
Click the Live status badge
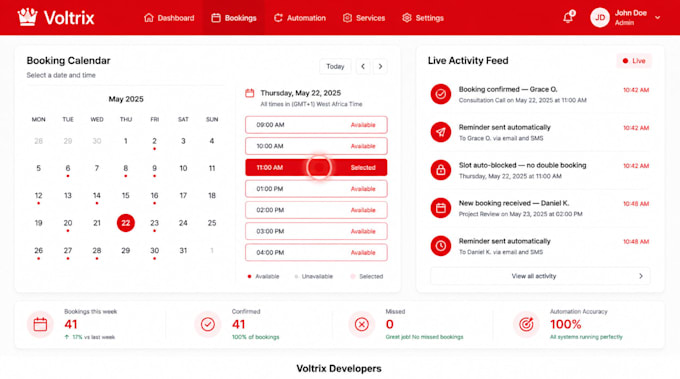click(634, 61)
